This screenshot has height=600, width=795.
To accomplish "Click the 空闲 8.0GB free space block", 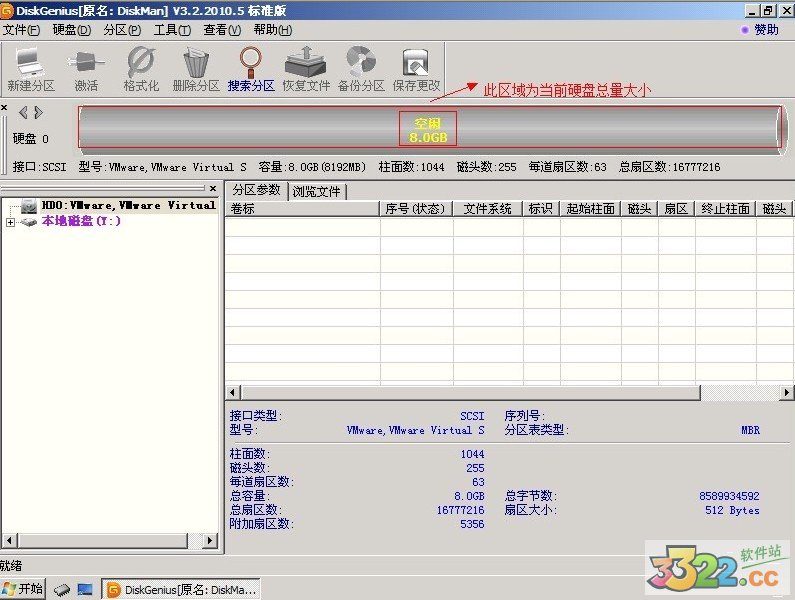I will coord(428,129).
